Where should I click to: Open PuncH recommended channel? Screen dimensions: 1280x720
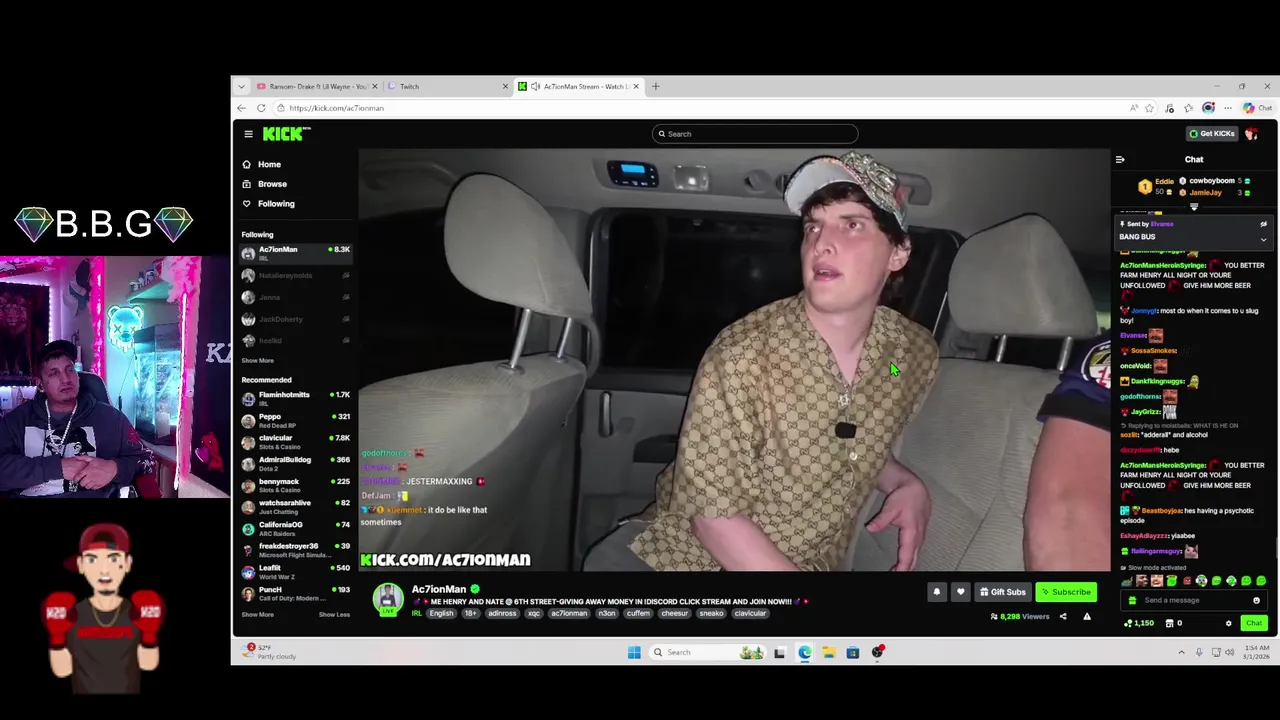tap(295, 593)
